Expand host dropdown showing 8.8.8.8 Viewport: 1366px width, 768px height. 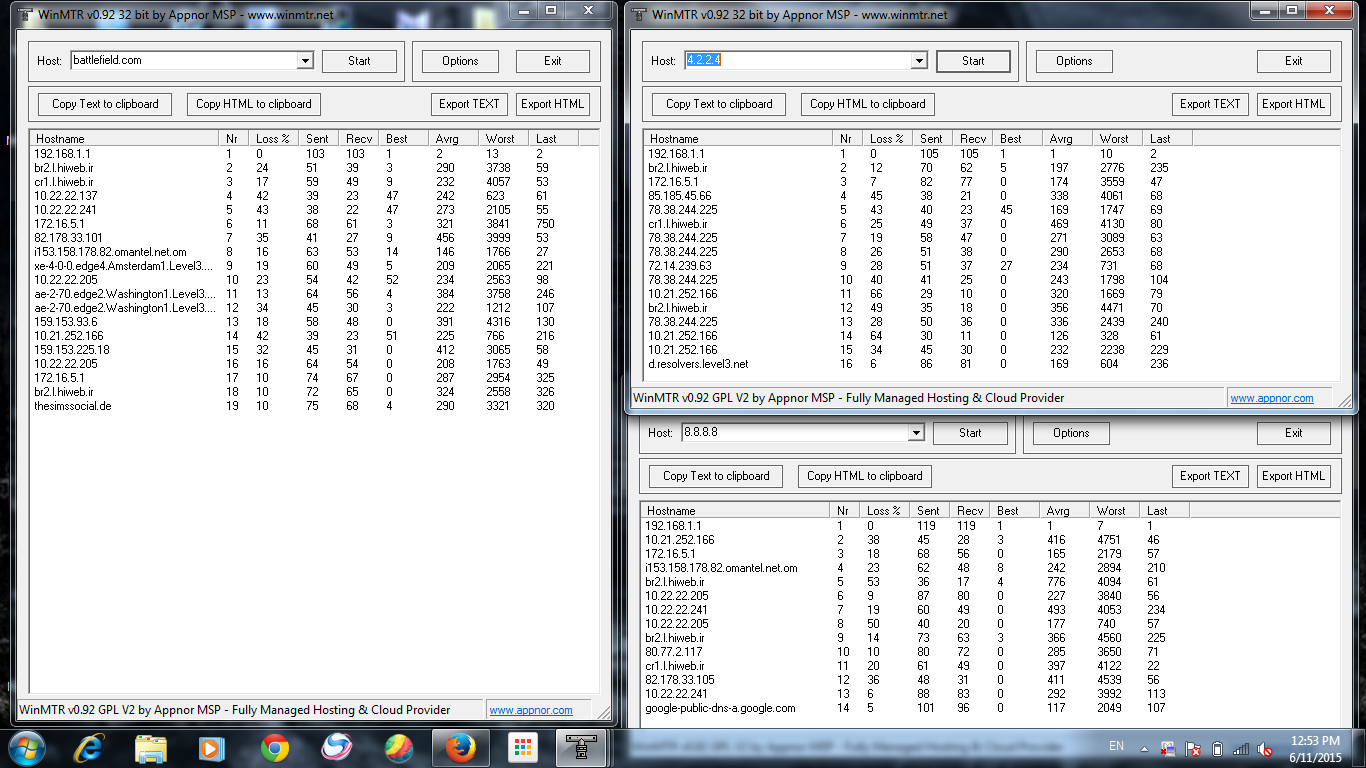coord(915,433)
